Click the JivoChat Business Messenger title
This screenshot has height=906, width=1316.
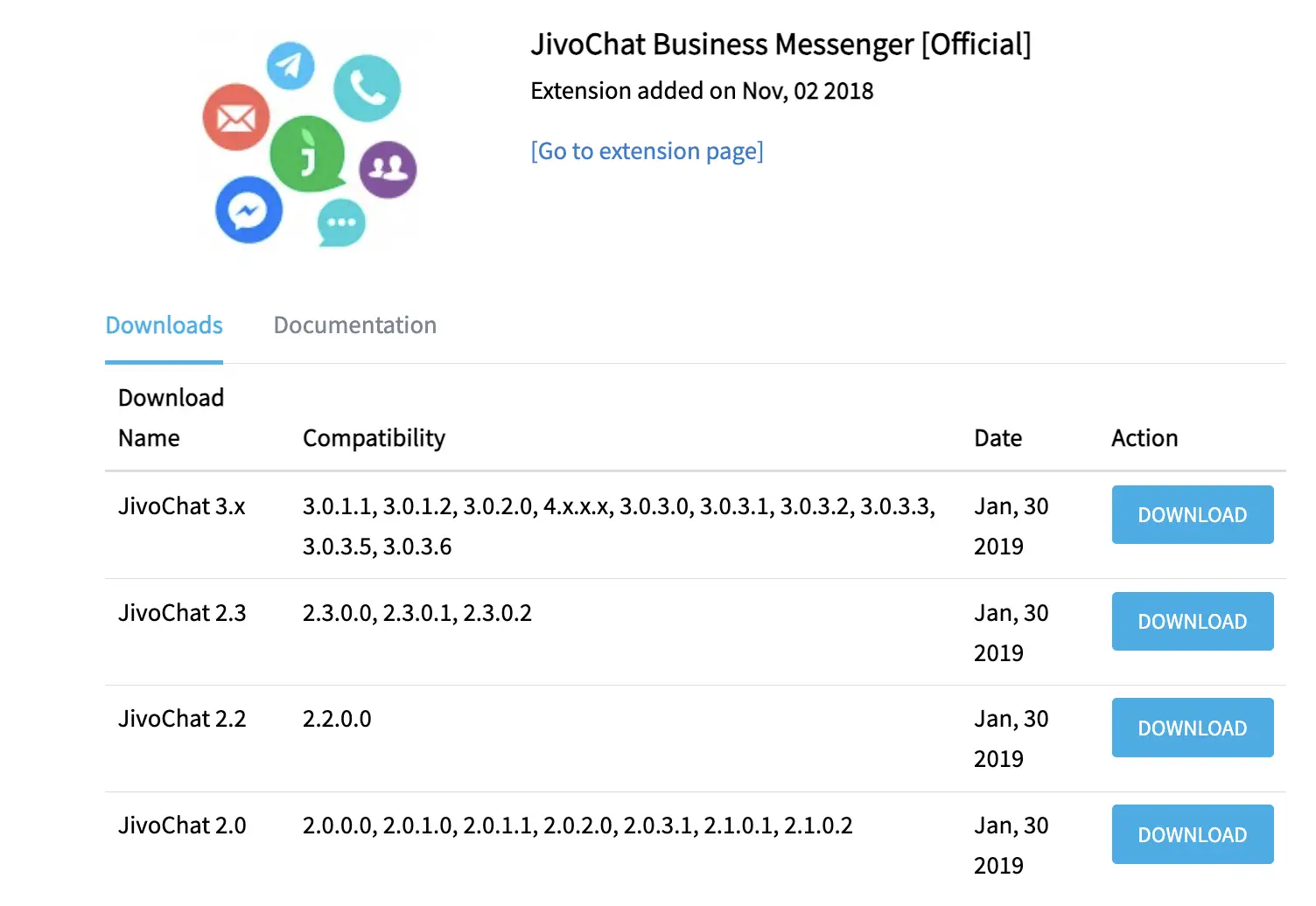click(x=780, y=45)
